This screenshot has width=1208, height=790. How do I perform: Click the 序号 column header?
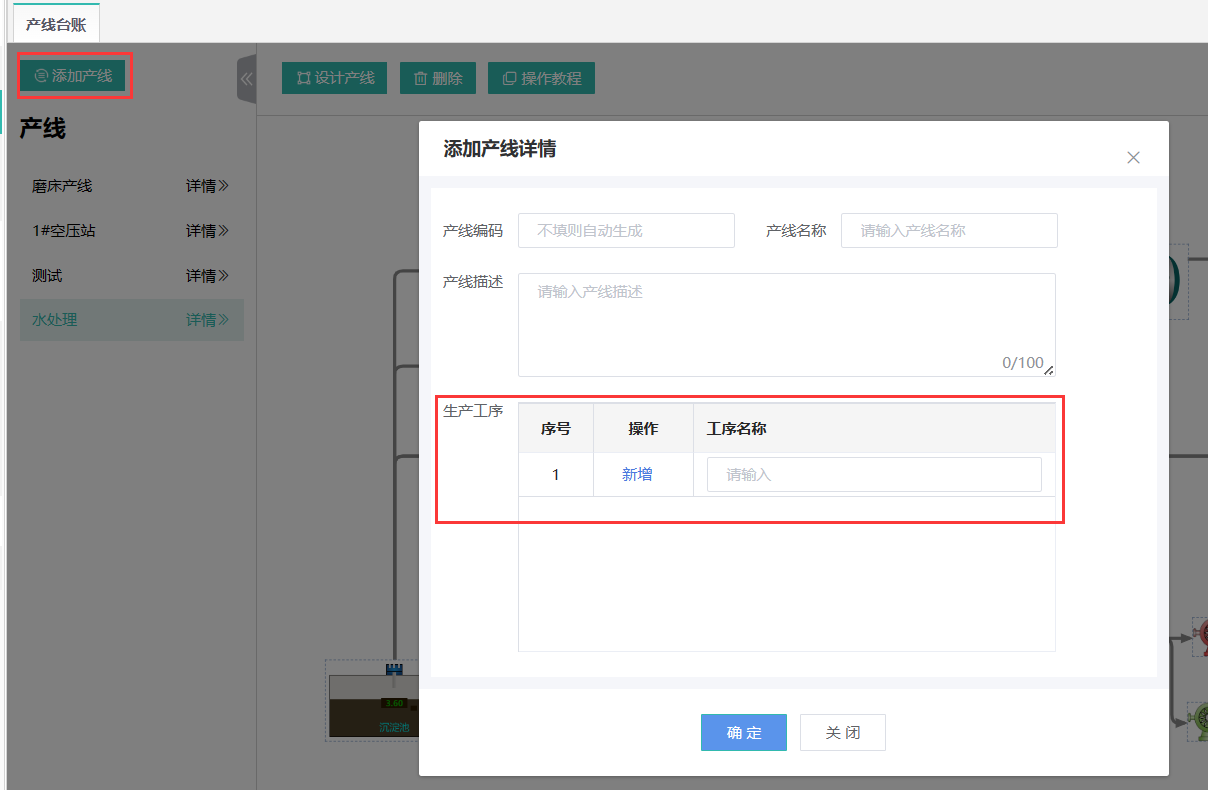coord(556,429)
